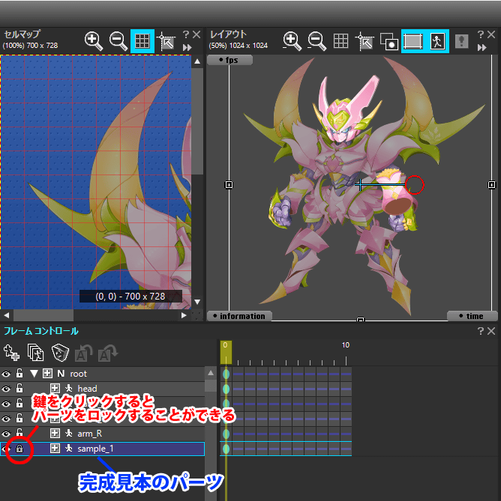Jump to frame 10 on timeline ruler
The height and width of the screenshot is (501, 501).
coord(346,345)
